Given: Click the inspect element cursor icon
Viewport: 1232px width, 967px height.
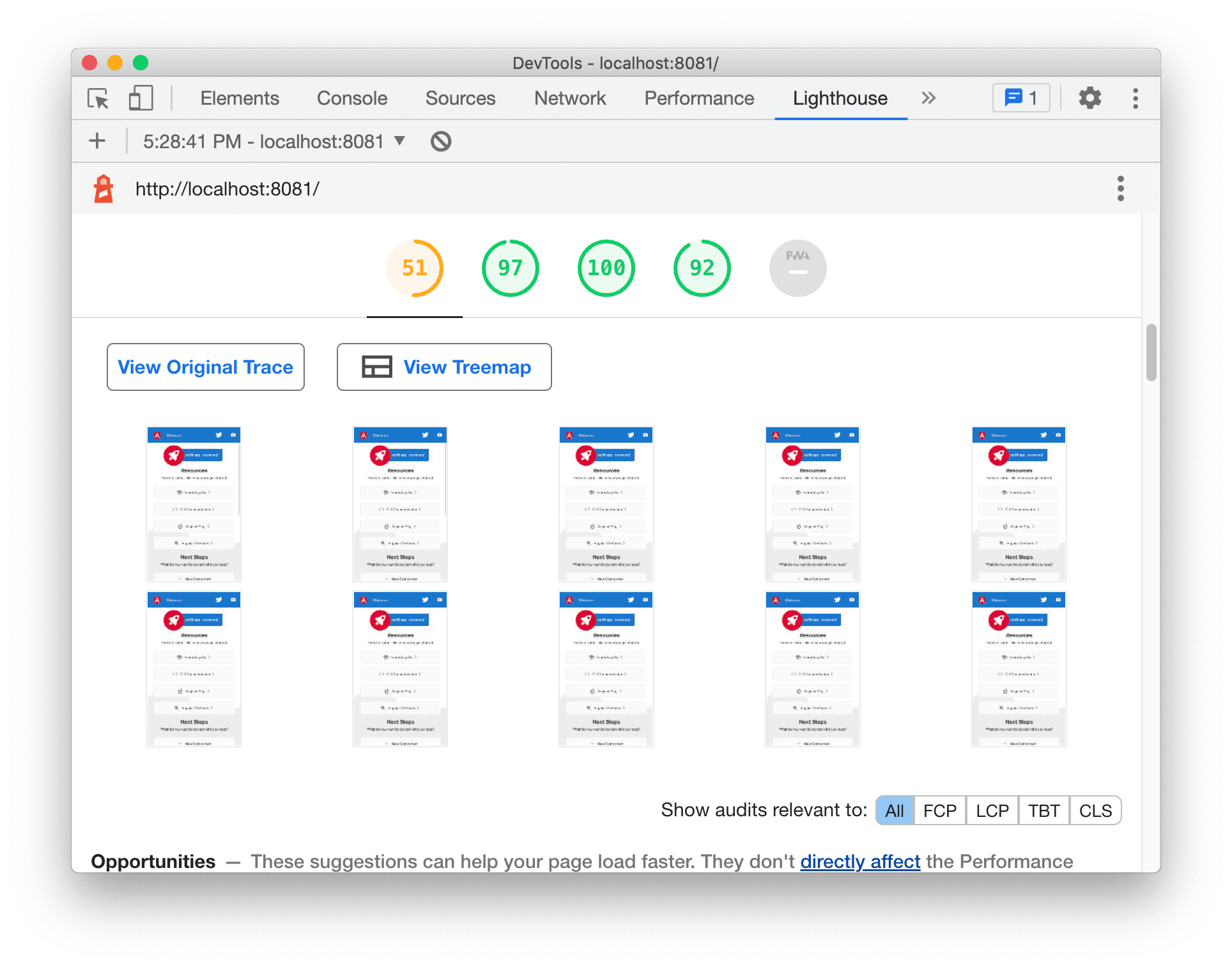Looking at the screenshot, I should (x=102, y=97).
